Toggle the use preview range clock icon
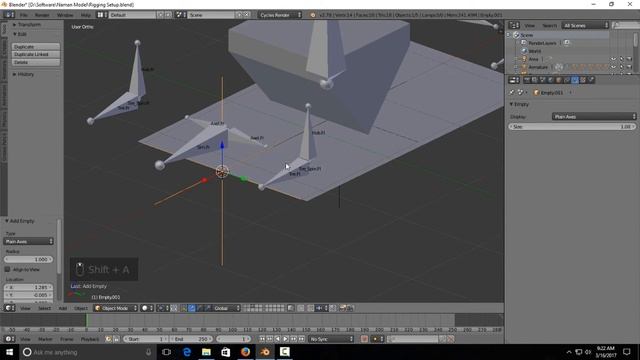This screenshot has width=640, height=360. (109, 339)
